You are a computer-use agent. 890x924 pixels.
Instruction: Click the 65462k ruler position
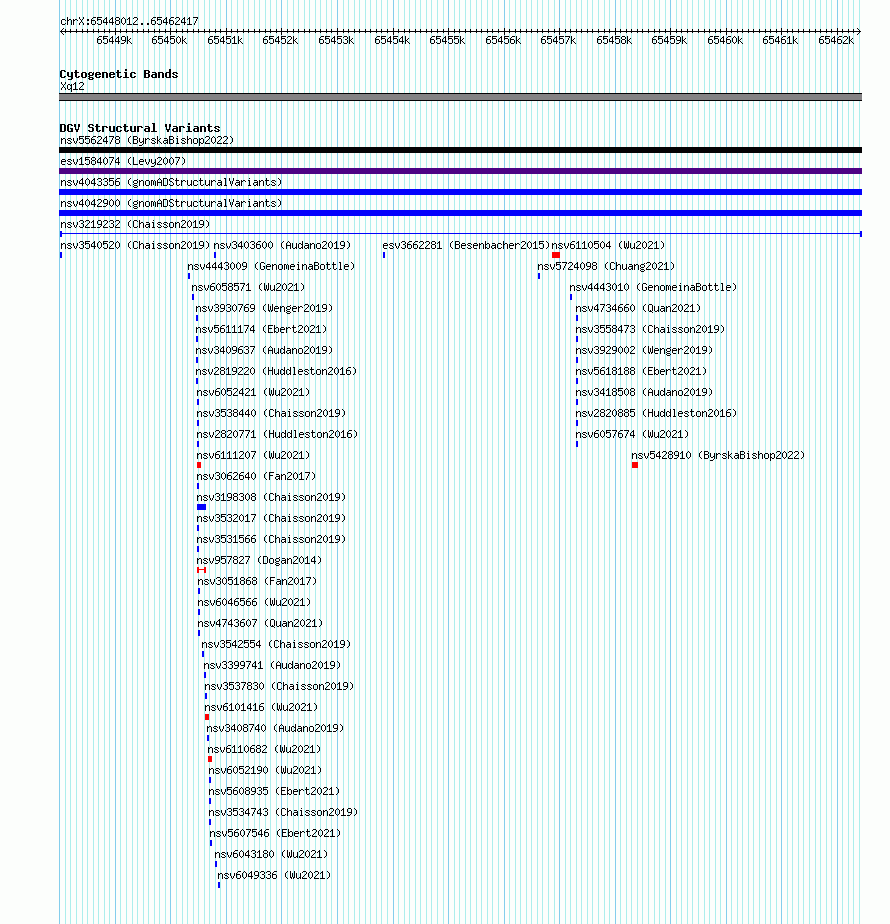[x=836, y=40]
